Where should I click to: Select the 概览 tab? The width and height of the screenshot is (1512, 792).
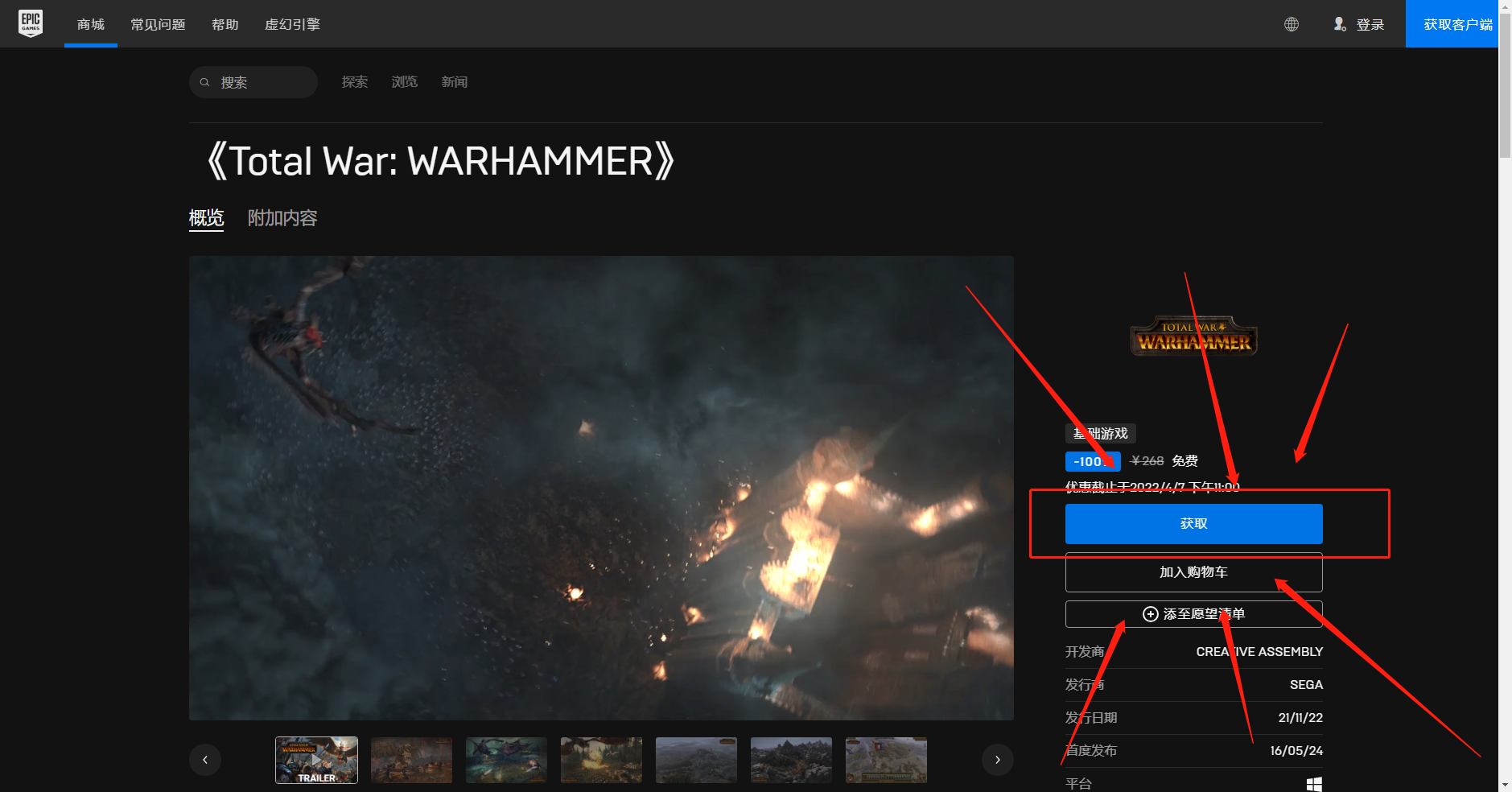[206, 216]
